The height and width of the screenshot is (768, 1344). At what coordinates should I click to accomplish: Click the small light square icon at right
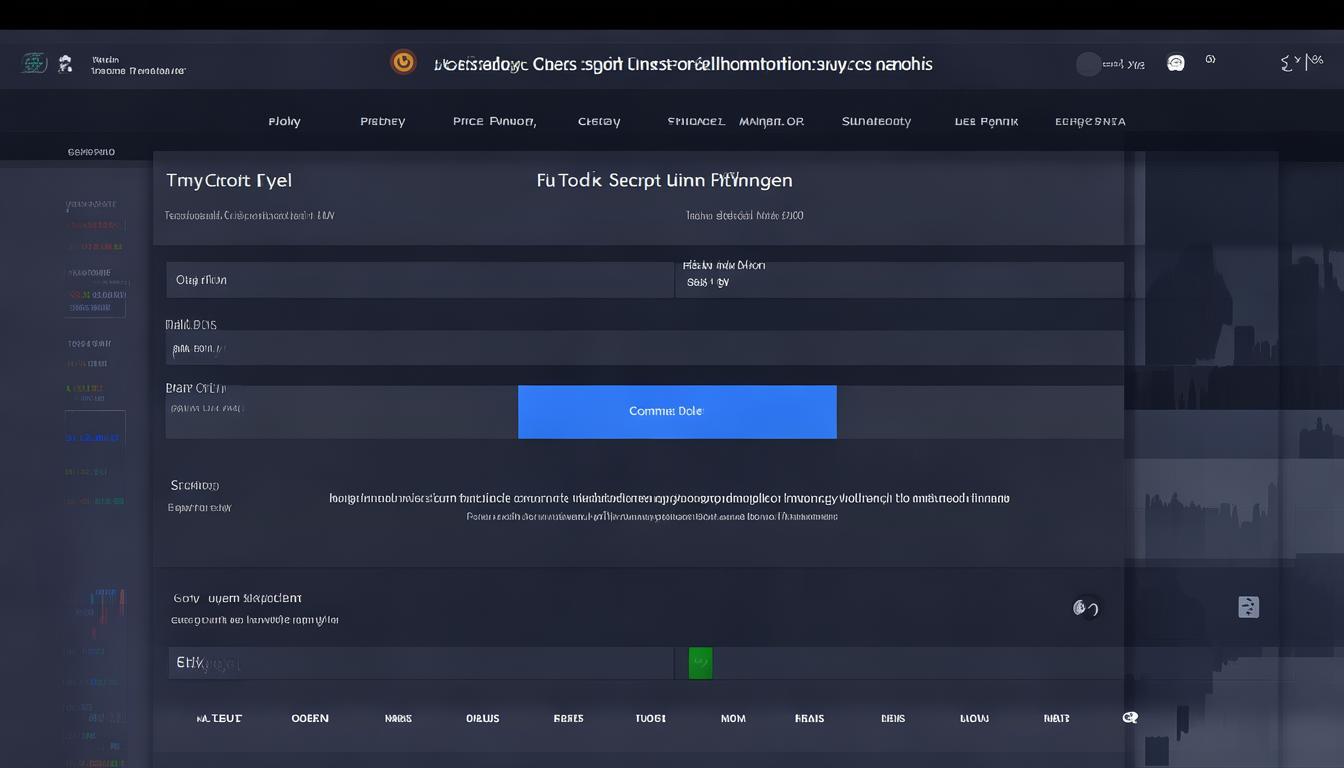tap(1248, 607)
